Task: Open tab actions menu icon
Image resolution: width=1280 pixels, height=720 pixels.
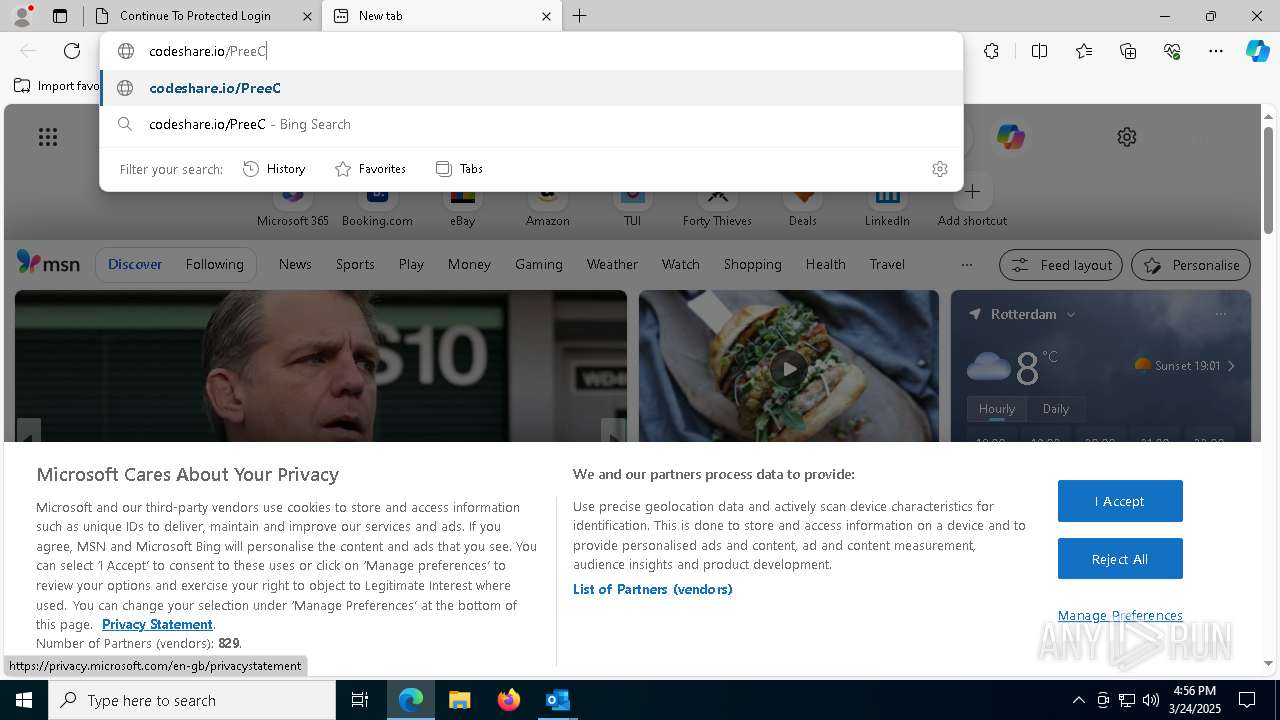Action: (x=60, y=16)
